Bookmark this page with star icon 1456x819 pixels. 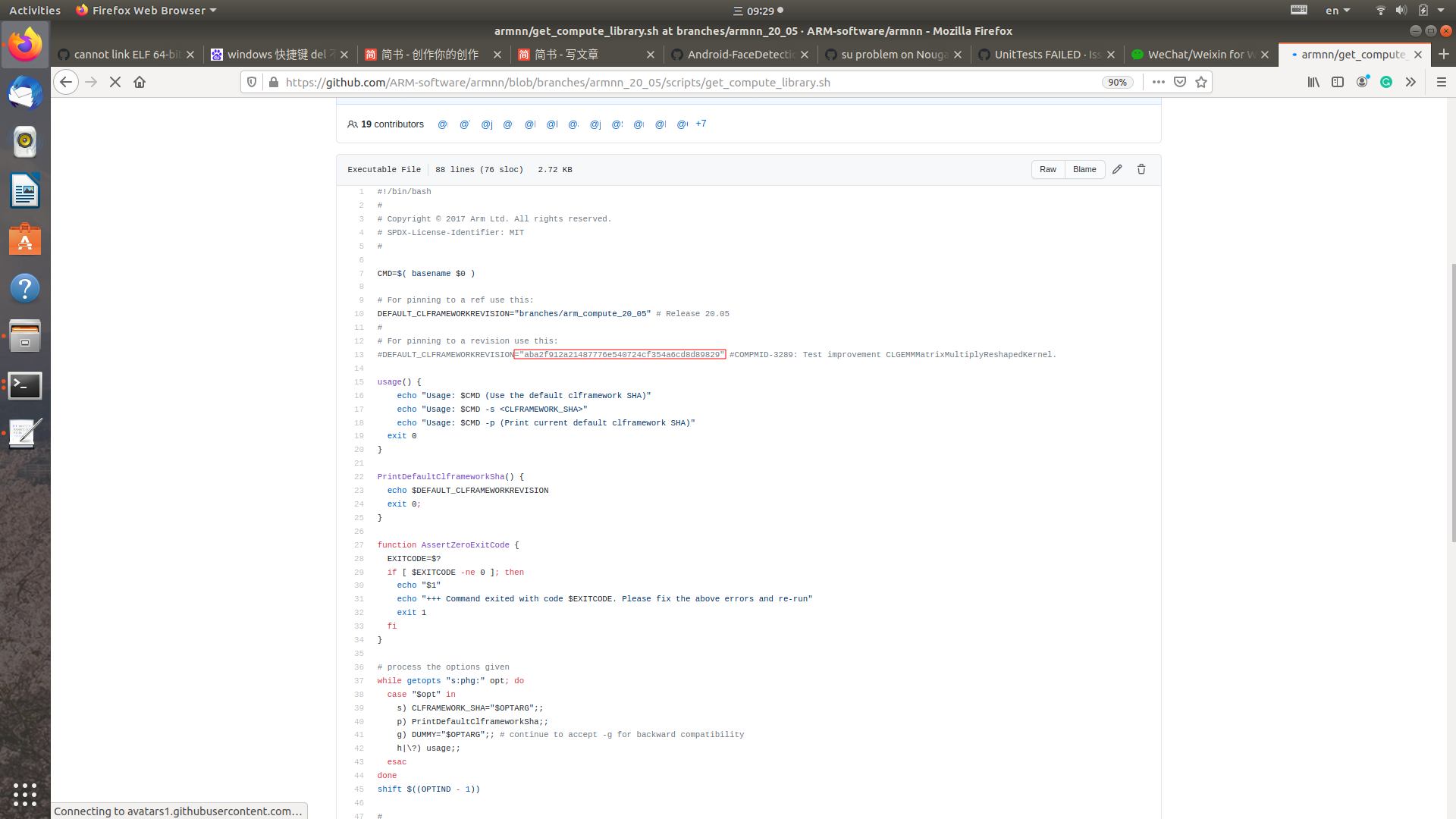(x=1201, y=82)
